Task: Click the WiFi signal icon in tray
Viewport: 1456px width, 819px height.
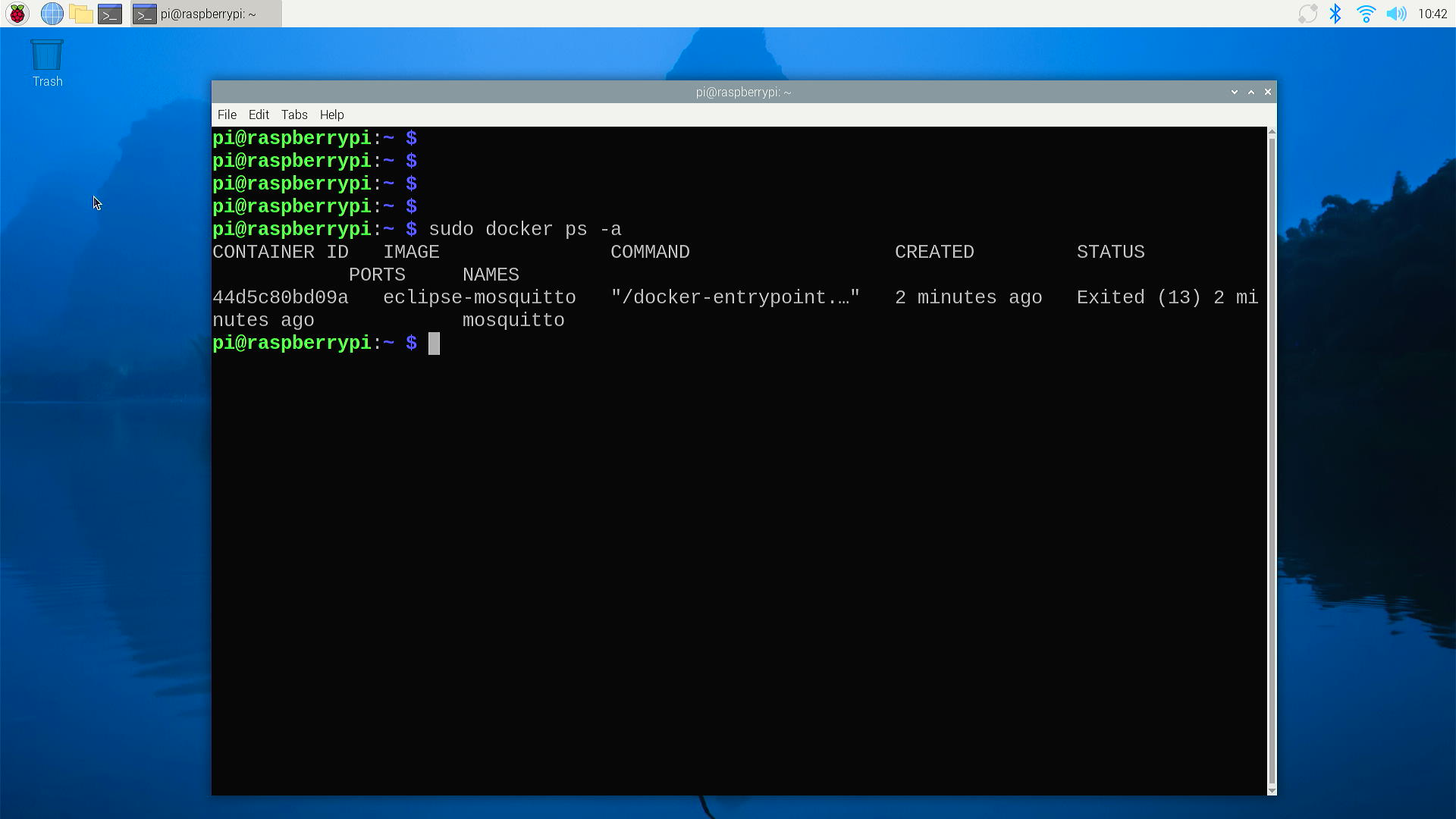Action: pyautogui.click(x=1364, y=14)
